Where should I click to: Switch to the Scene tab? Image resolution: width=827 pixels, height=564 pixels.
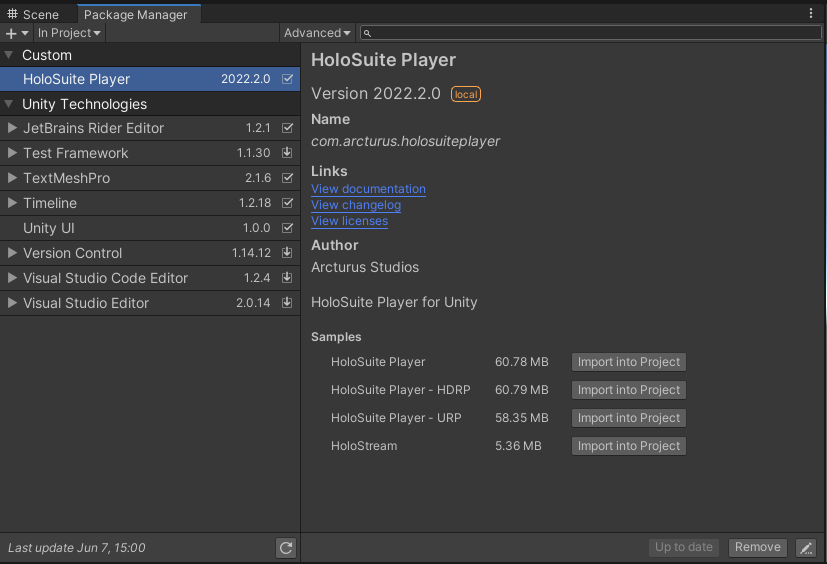[33, 14]
